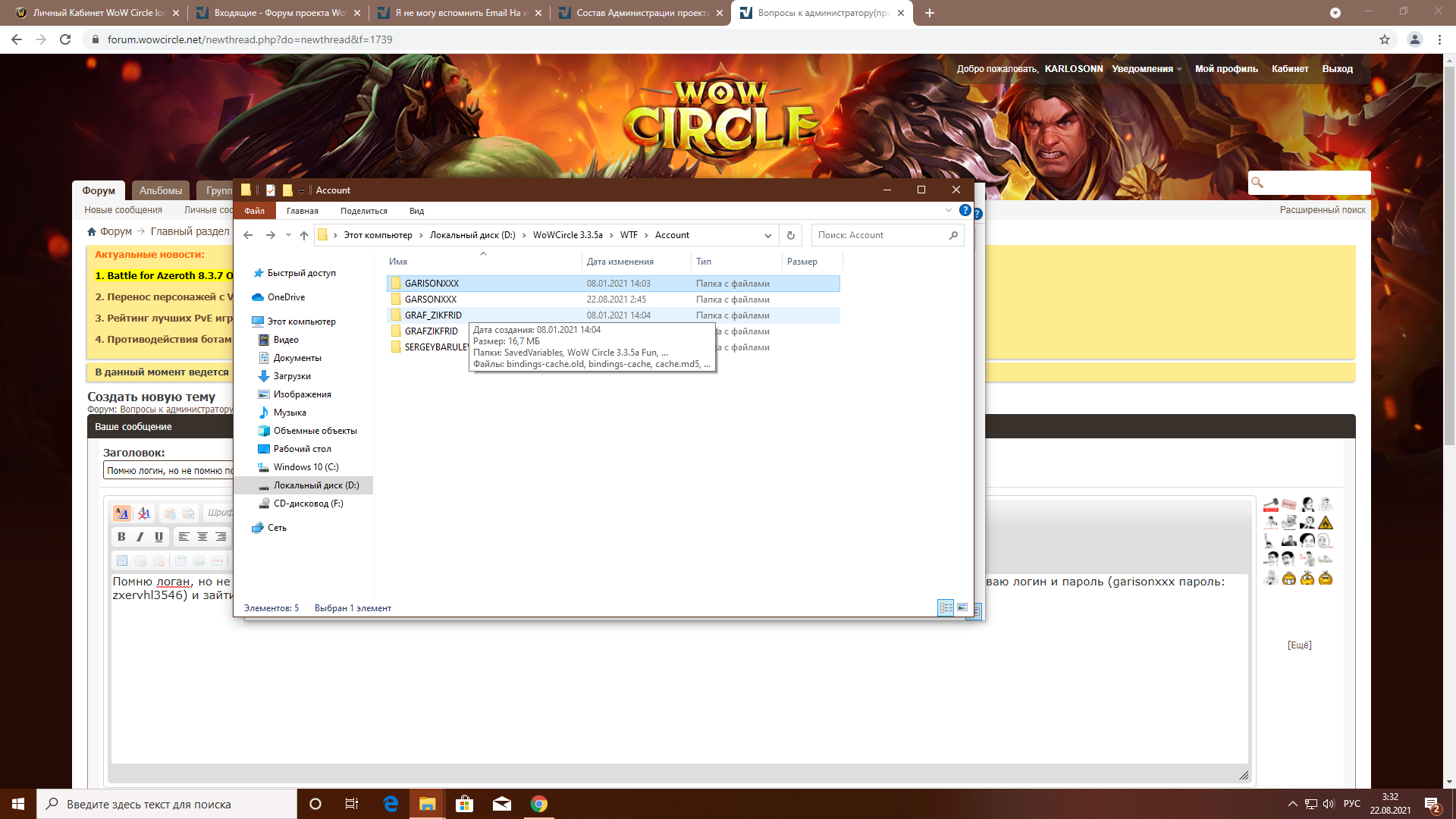Refresh the Explorer folder view
The image size is (1456, 819).
pos(790,235)
